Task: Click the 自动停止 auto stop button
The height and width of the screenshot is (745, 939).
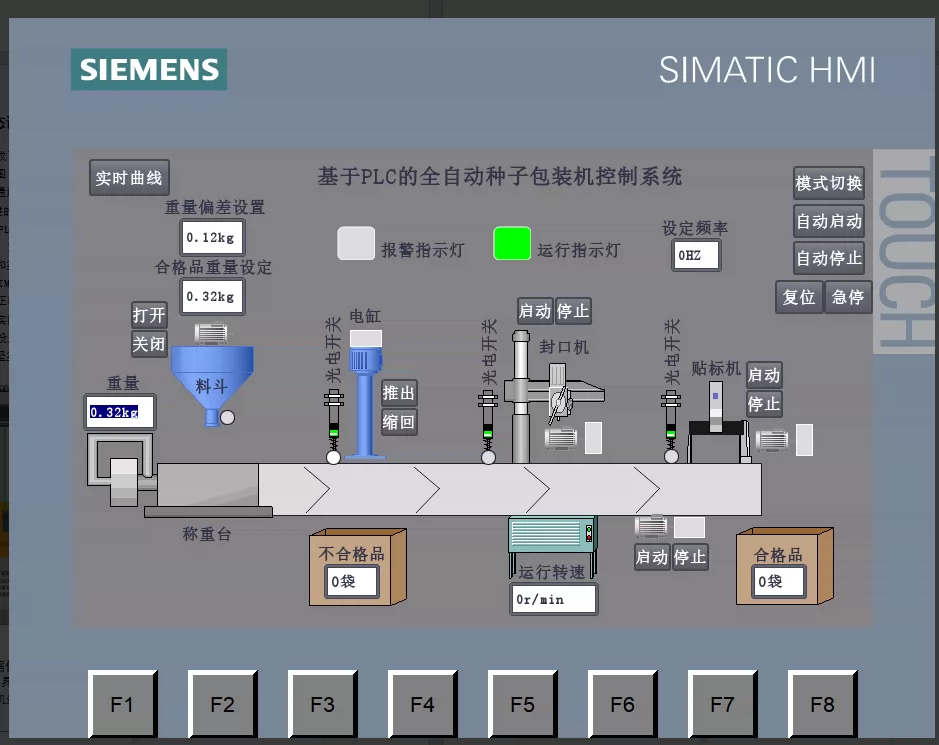Action: (829, 258)
